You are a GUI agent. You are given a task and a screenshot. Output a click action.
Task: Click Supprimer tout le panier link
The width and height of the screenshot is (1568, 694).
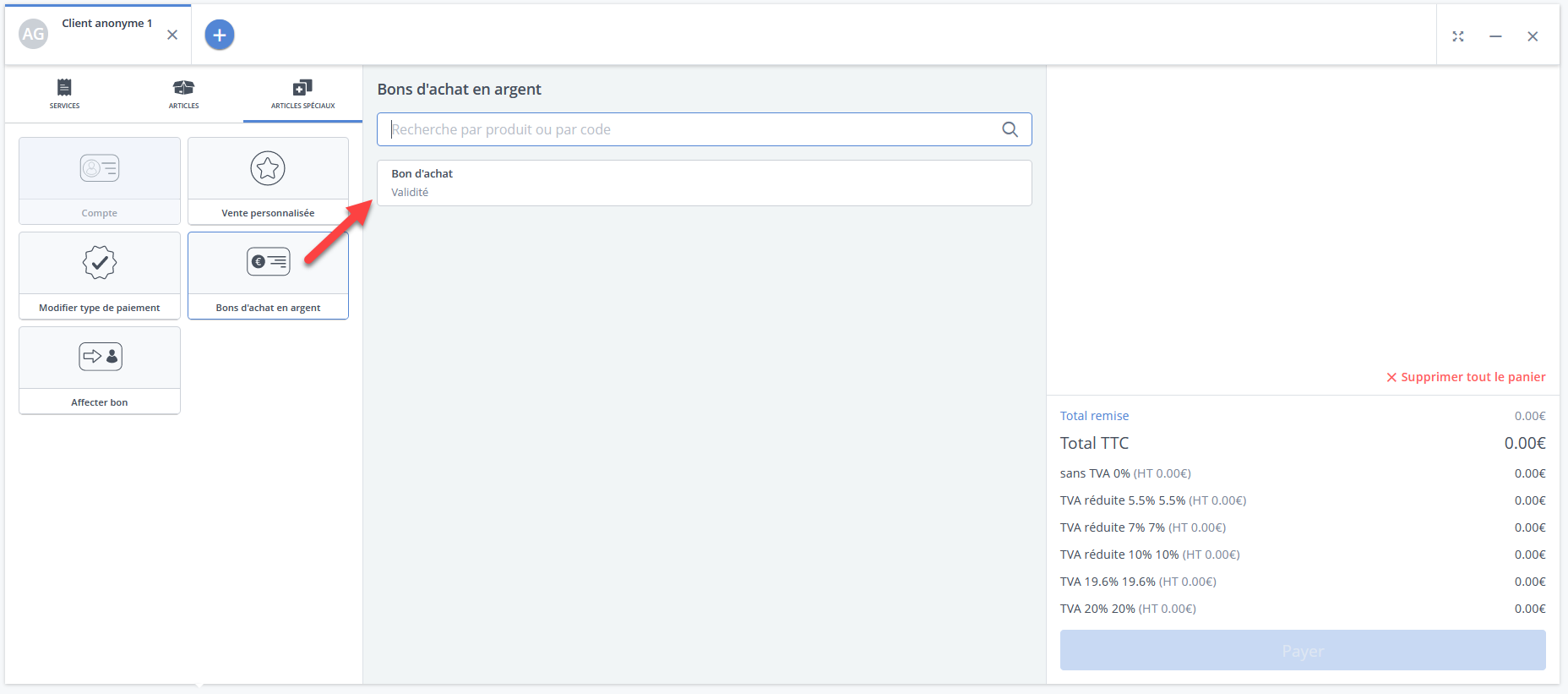1466,377
